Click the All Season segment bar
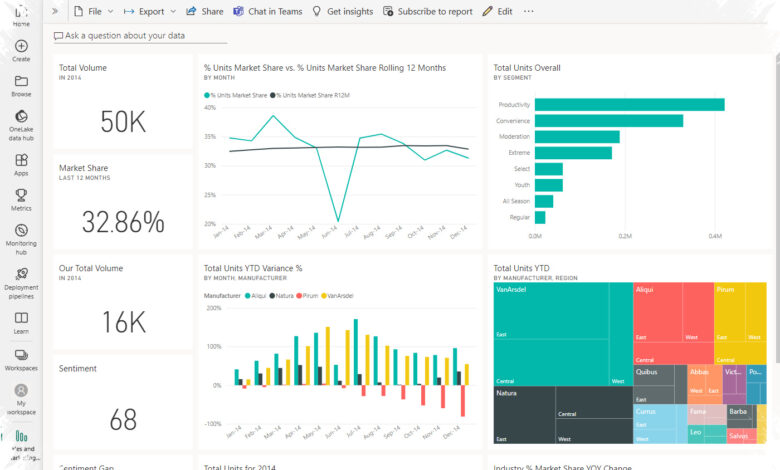 click(544, 201)
